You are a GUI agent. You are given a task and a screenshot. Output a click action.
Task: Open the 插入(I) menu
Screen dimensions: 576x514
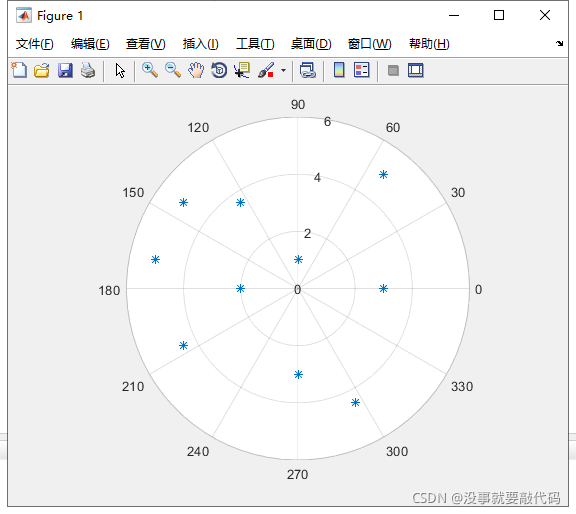tap(201, 44)
